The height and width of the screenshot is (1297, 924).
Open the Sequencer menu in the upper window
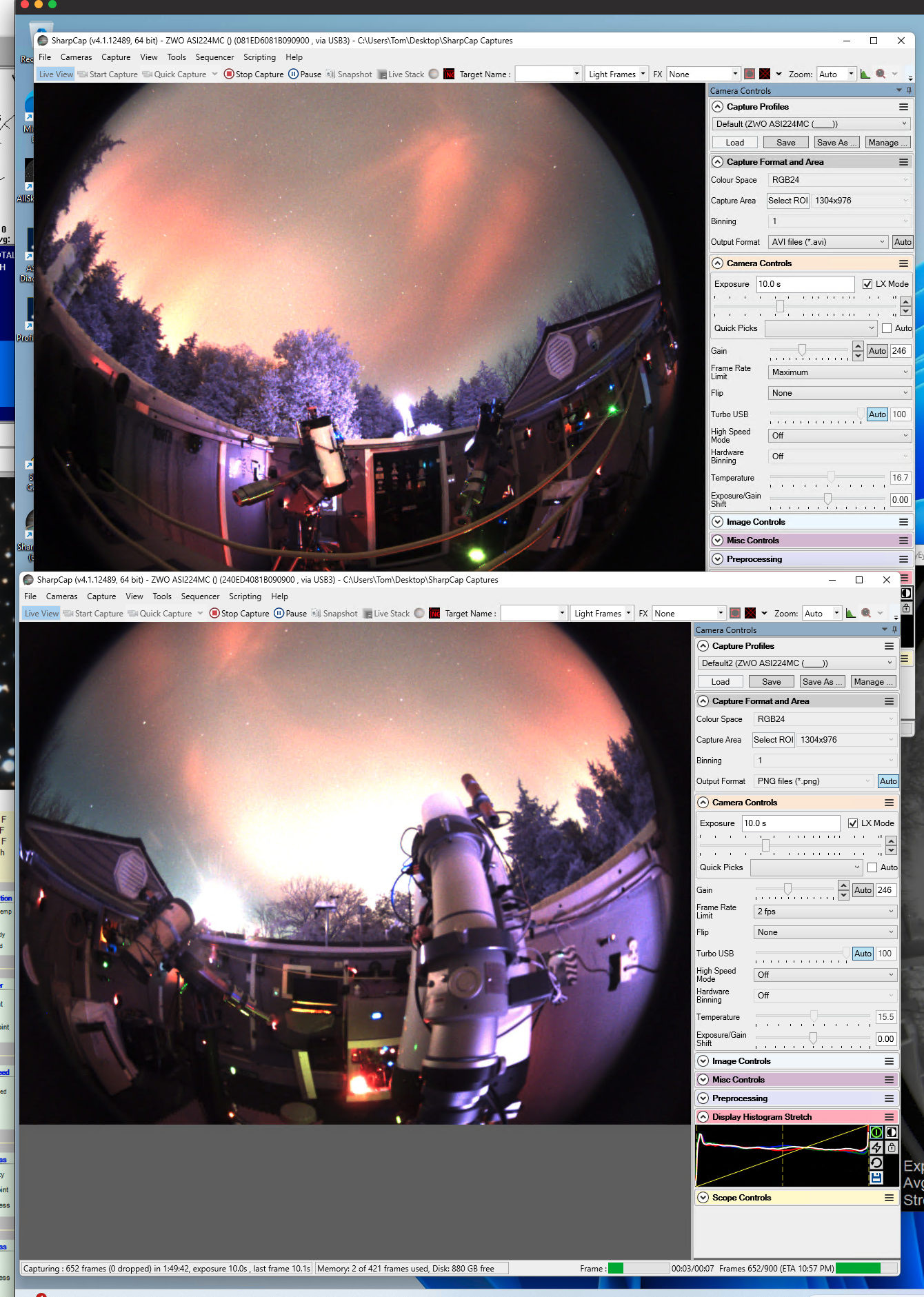[x=214, y=57]
